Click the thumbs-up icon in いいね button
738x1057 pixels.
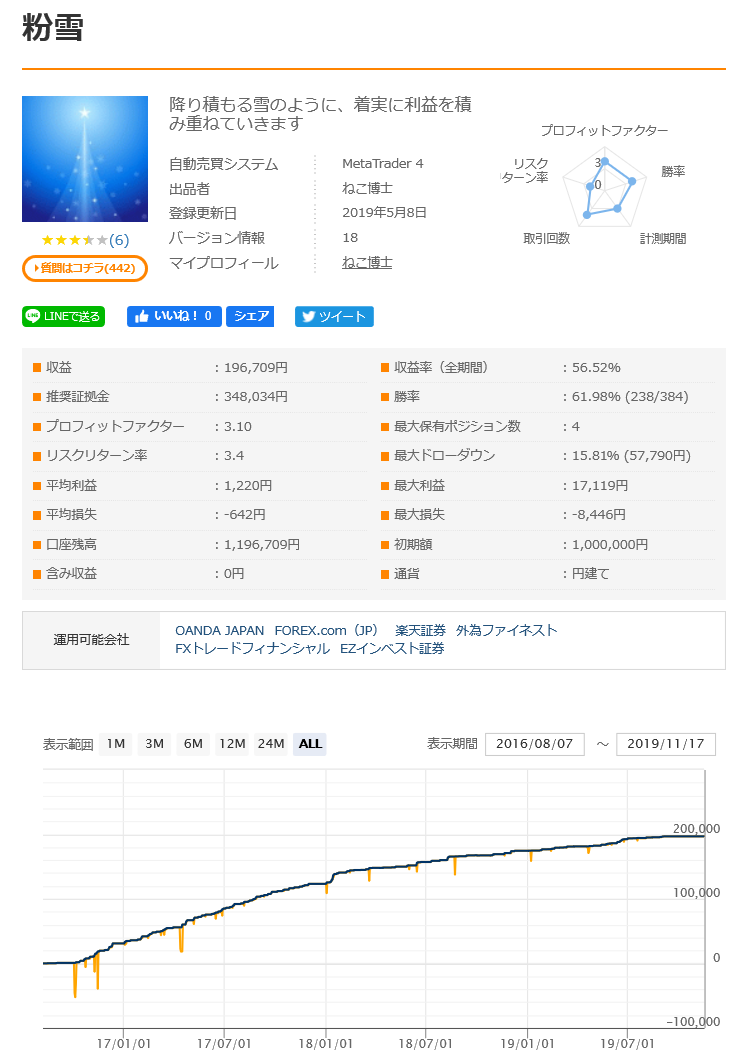pos(141,316)
